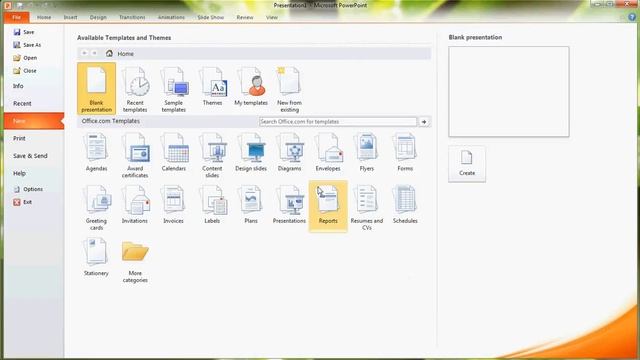Switch to the Insert ribbon tab
Image resolution: width=640 pixels, height=360 pixels.
pos(71,17)
